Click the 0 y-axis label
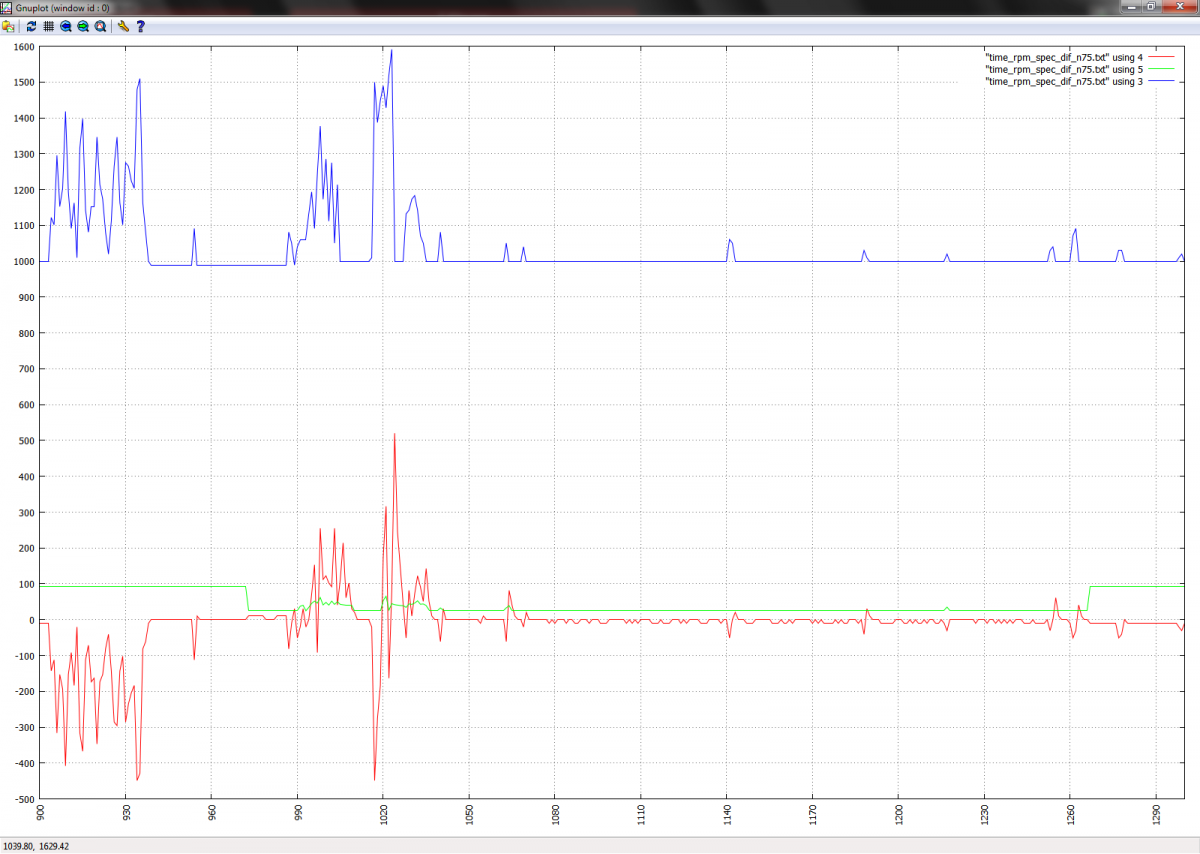The image size is (1200, 854). (x=32, y=620)
